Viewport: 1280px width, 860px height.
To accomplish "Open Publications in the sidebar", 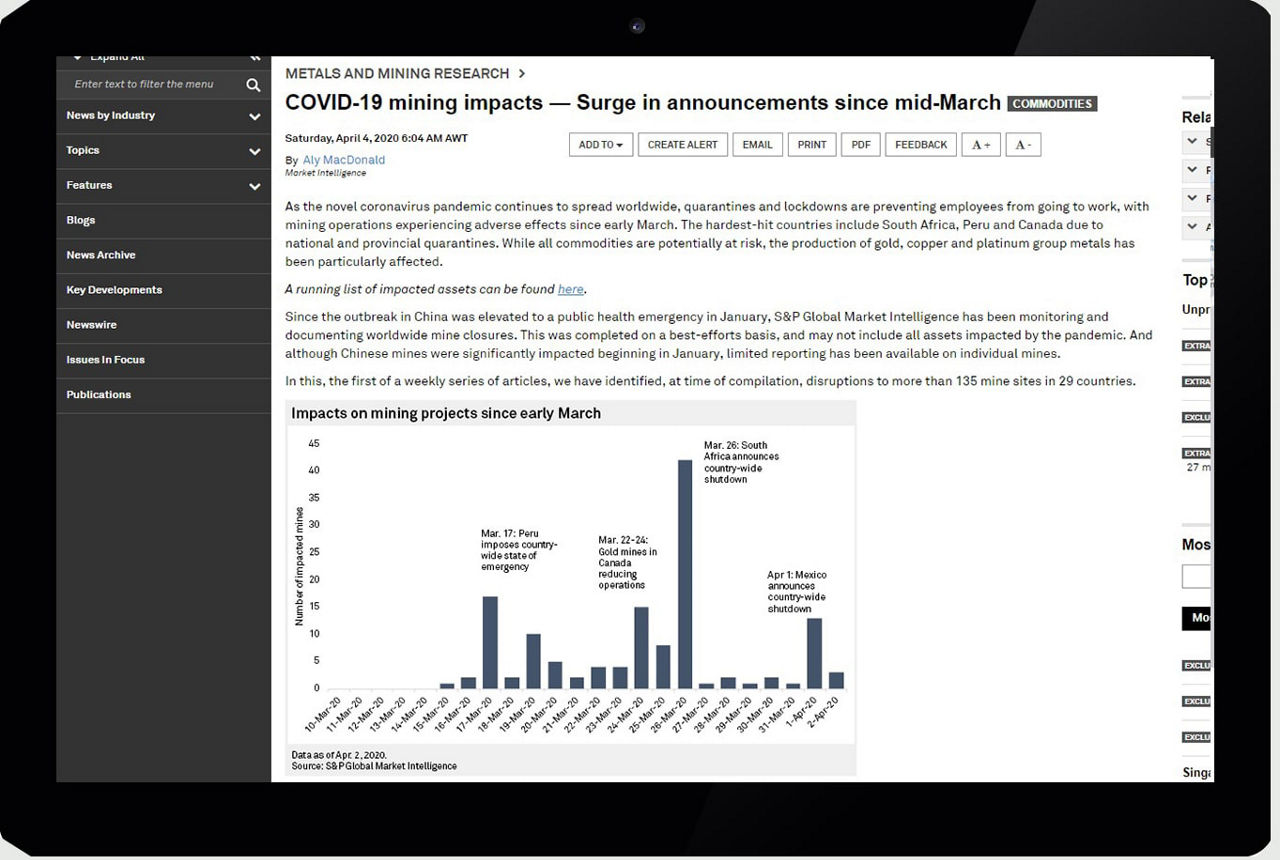I will [x=98, y=395].
